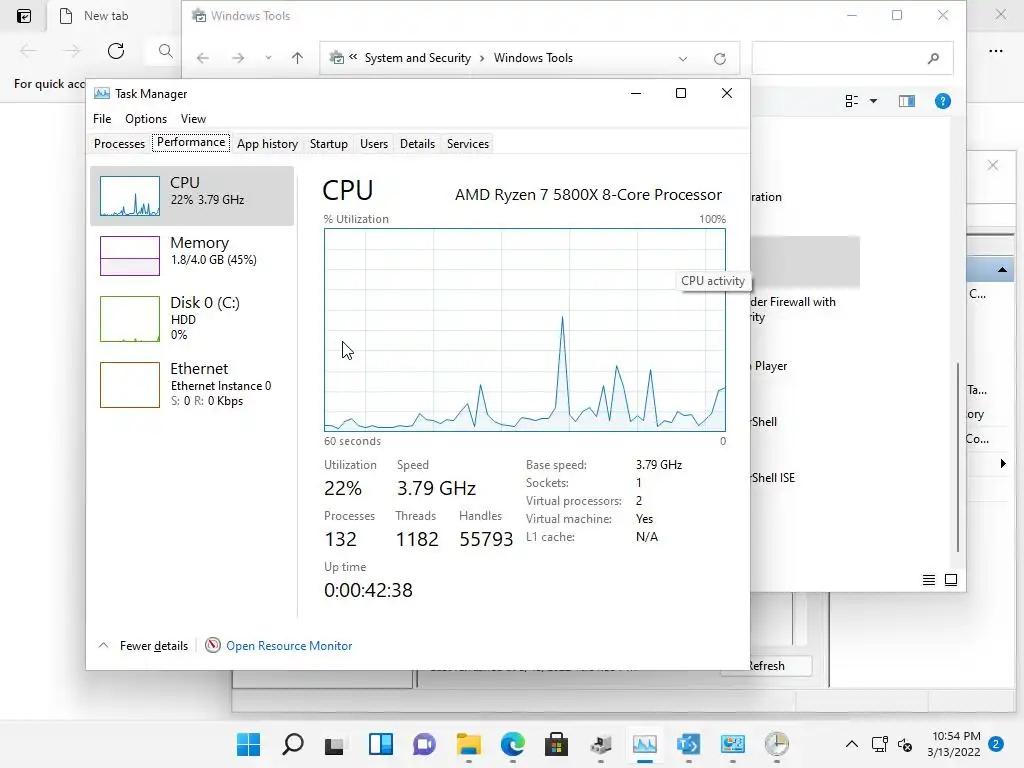
Task: Select the Disk 0 (C:) item
Action: pyautogui.click(x=192, y=319)
